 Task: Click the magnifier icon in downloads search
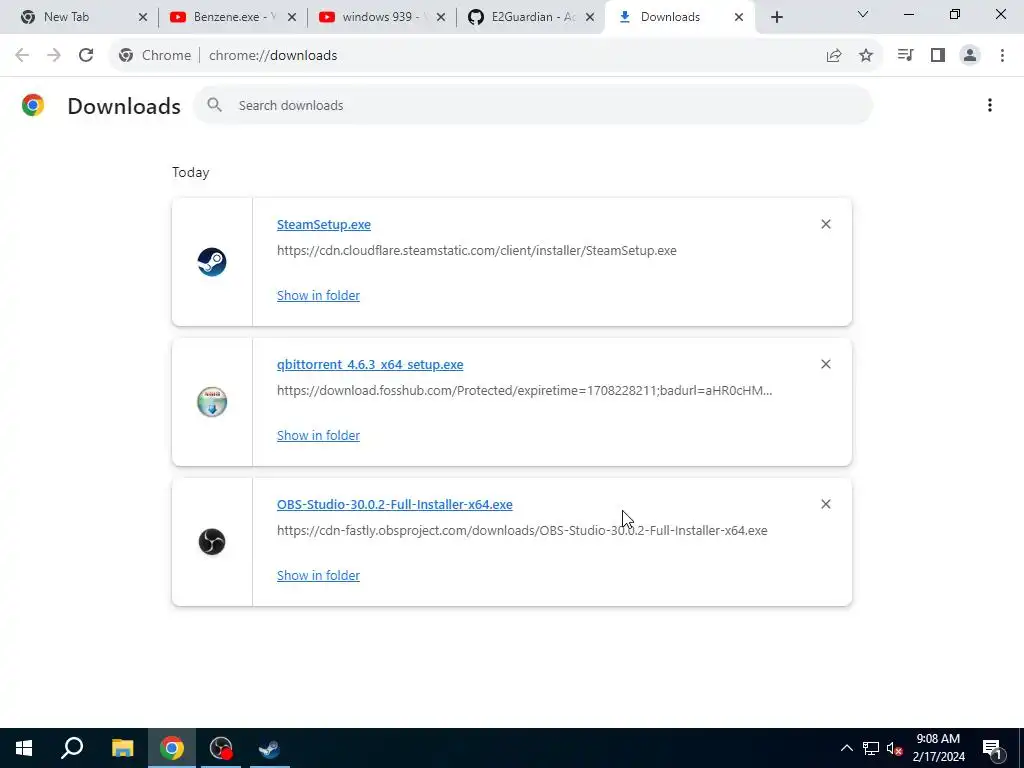click(214, 104)
